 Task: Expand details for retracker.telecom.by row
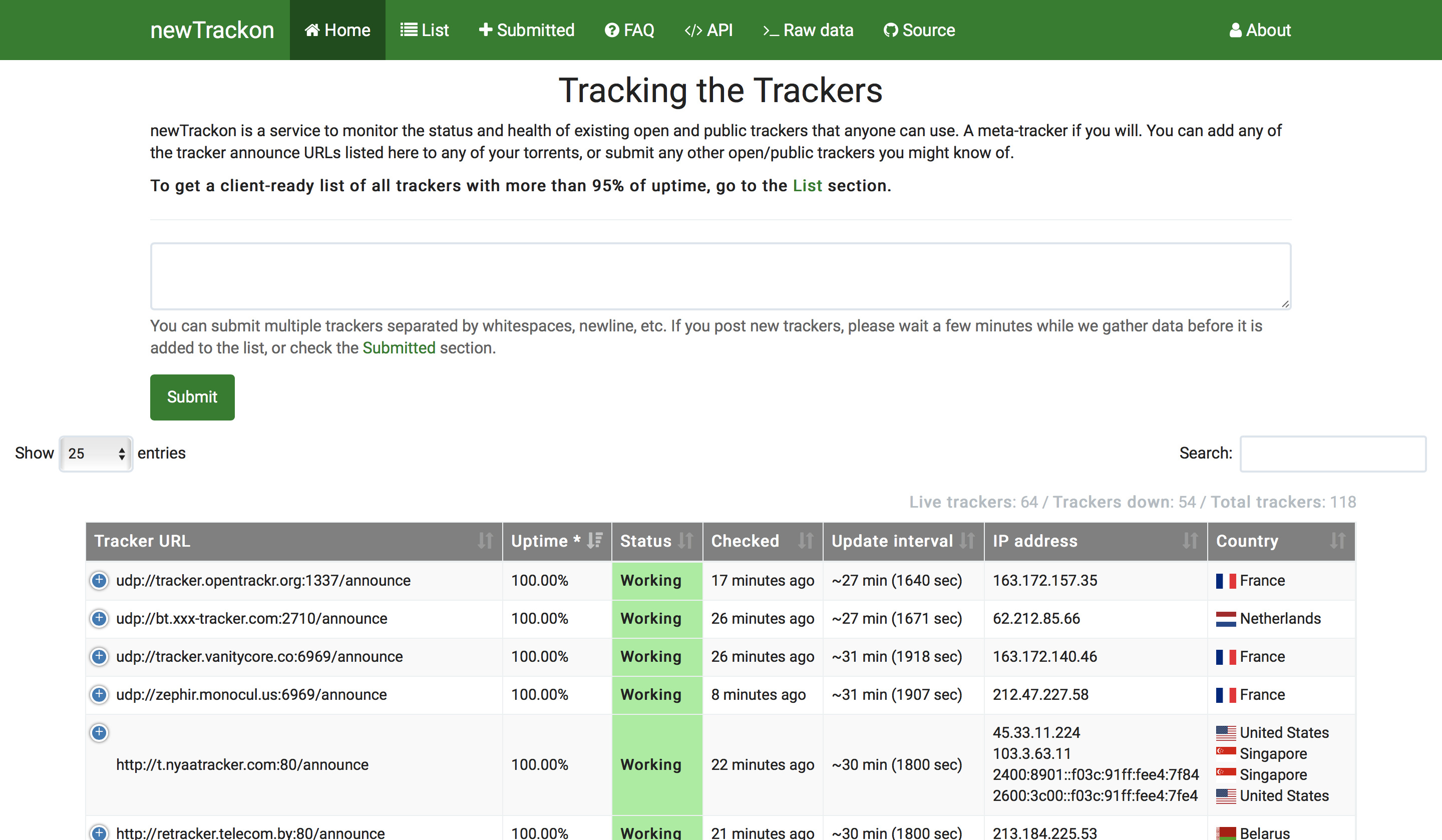tap(99, 832)
